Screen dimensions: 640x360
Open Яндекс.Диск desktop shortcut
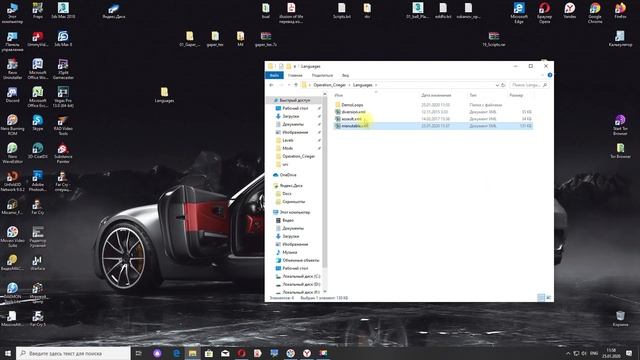(x=114, y=11)
